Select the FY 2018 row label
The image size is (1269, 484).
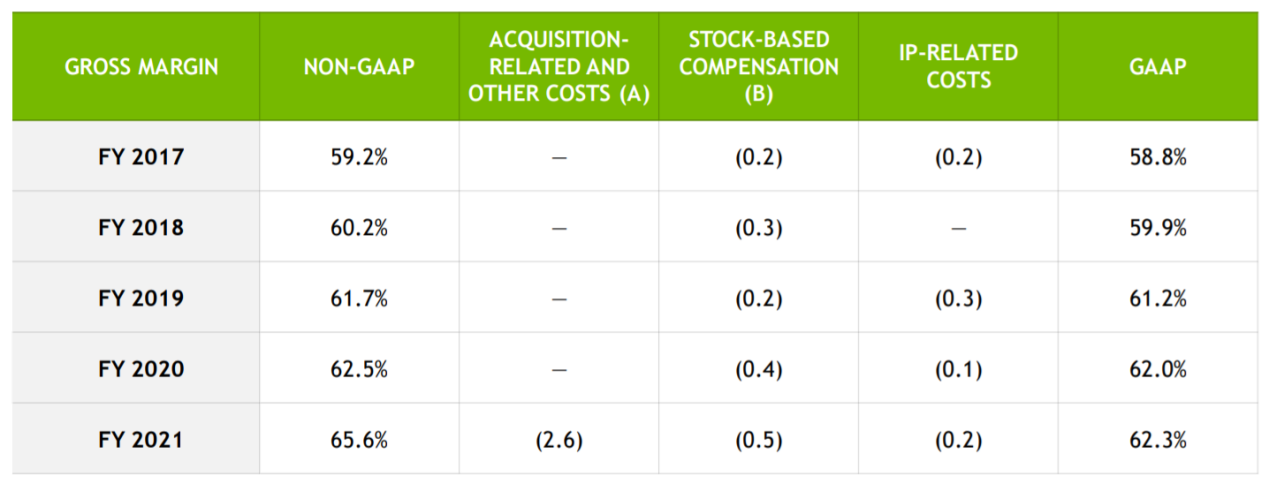coord(141,228)
